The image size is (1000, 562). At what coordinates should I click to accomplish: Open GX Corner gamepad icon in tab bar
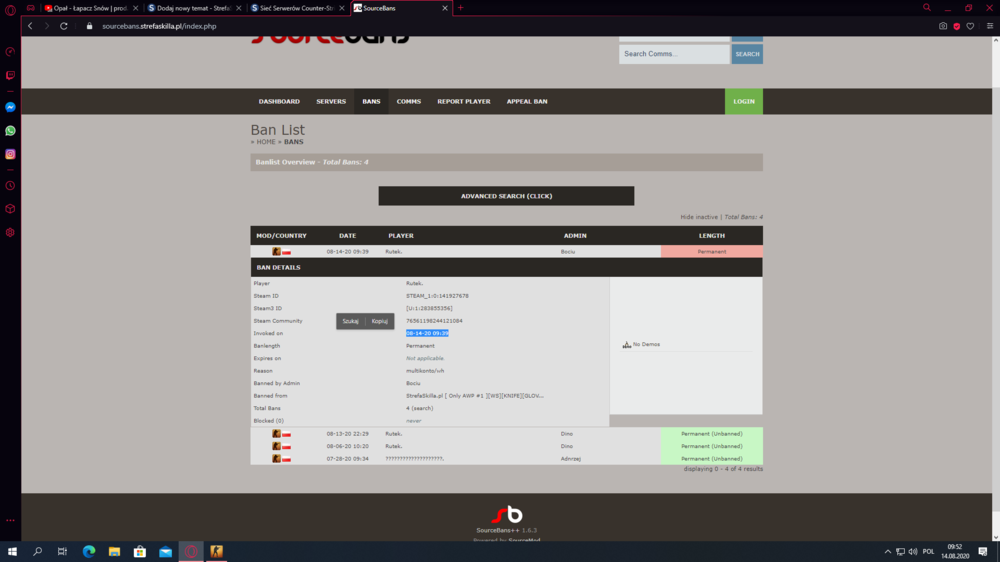pos(31,8)
